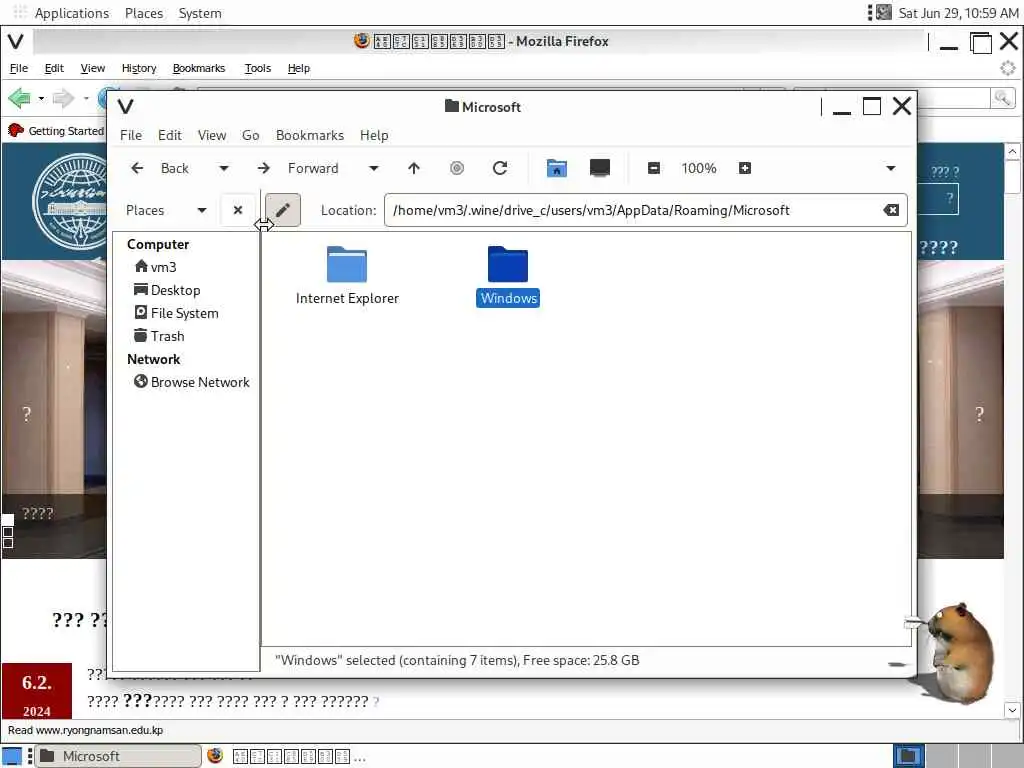Open Trash from the sidebar
Screen dimensions: 1024x768
[159, 336]
